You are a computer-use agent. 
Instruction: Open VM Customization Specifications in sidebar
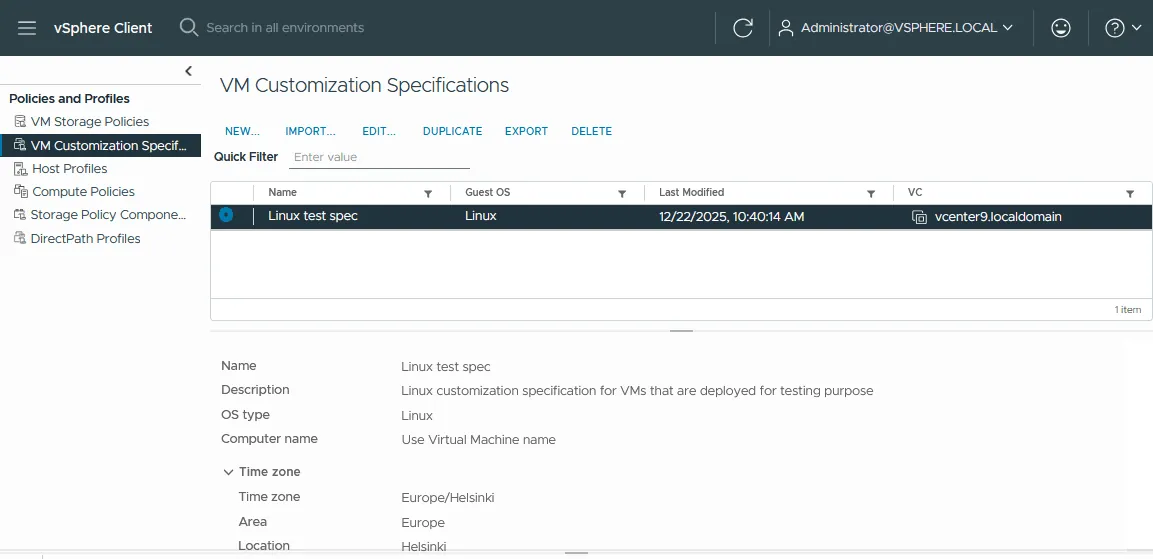pos(109,145)
